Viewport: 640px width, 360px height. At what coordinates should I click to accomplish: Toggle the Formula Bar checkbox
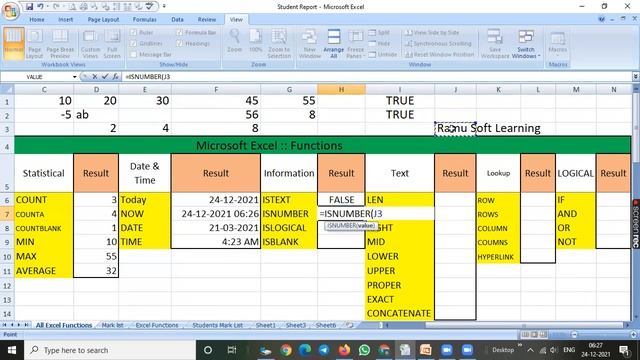point(180,32)
